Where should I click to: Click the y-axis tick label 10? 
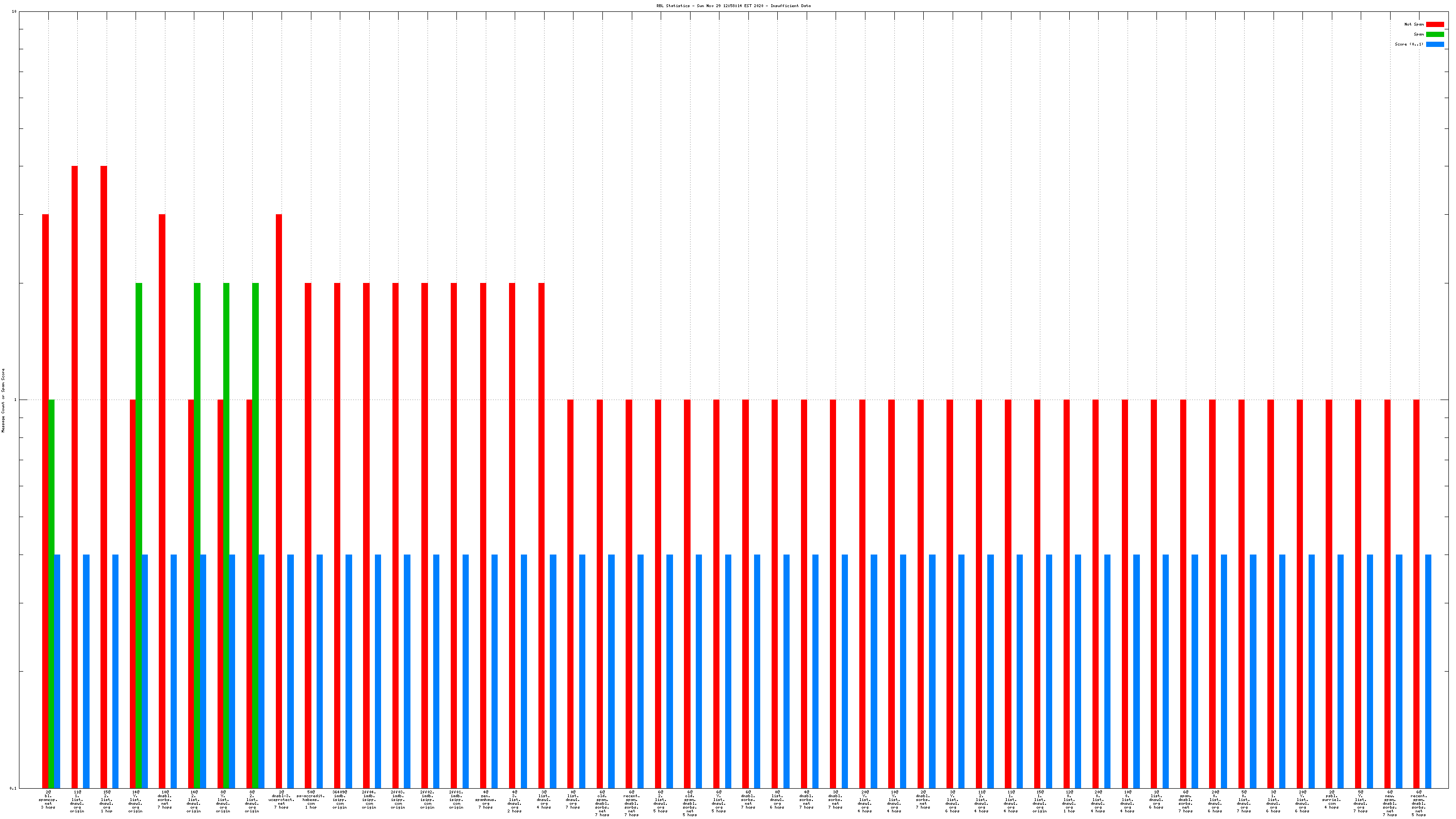[x=14, y=12]
